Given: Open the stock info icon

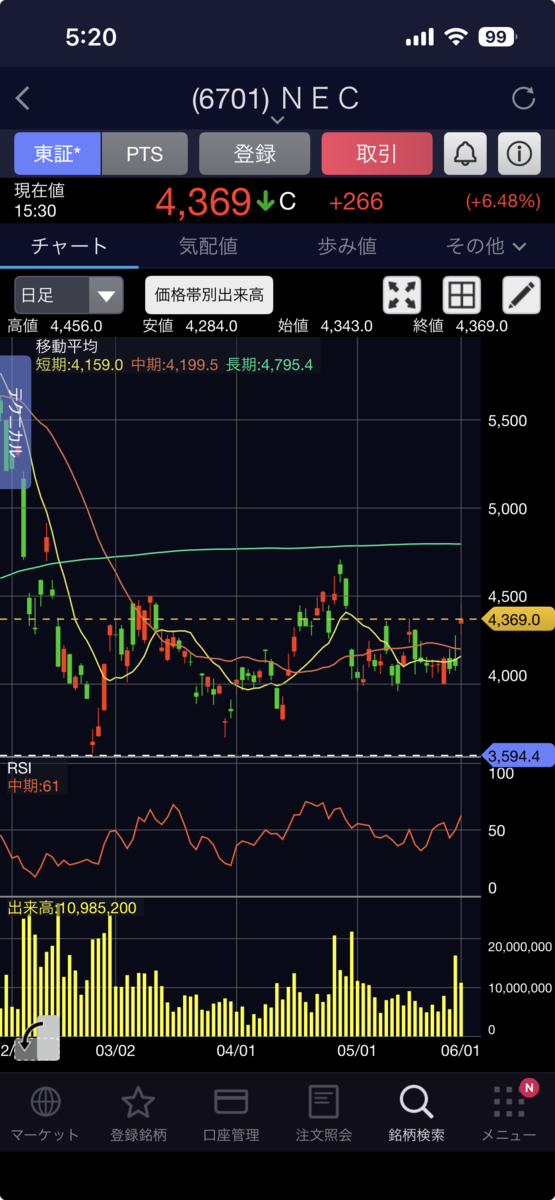Looking at the screenshot, I should tap(518, 154).
